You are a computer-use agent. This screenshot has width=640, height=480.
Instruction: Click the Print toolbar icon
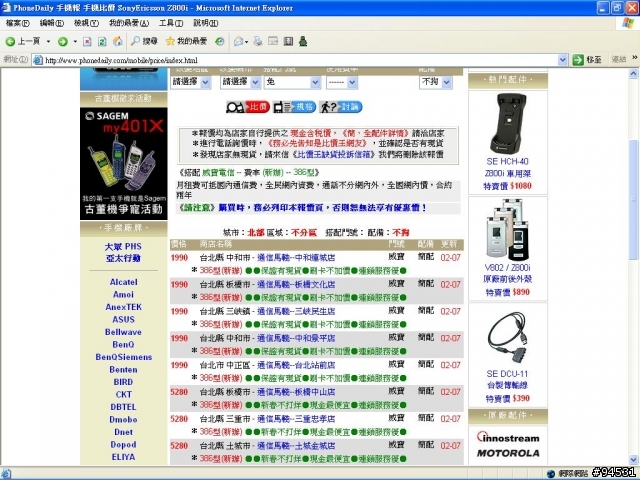pos(258,41)
